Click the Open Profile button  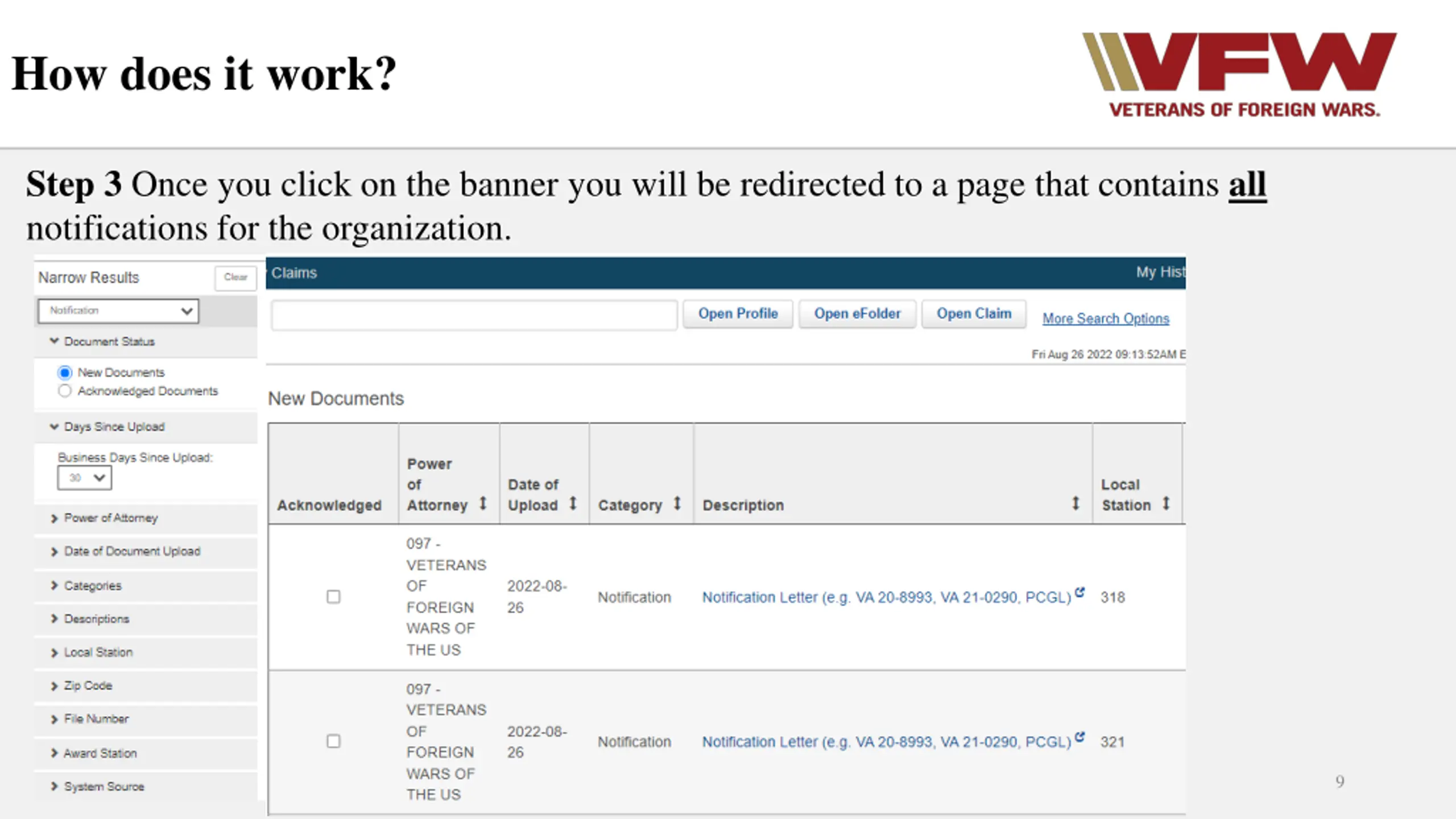[x=738, y=314]
